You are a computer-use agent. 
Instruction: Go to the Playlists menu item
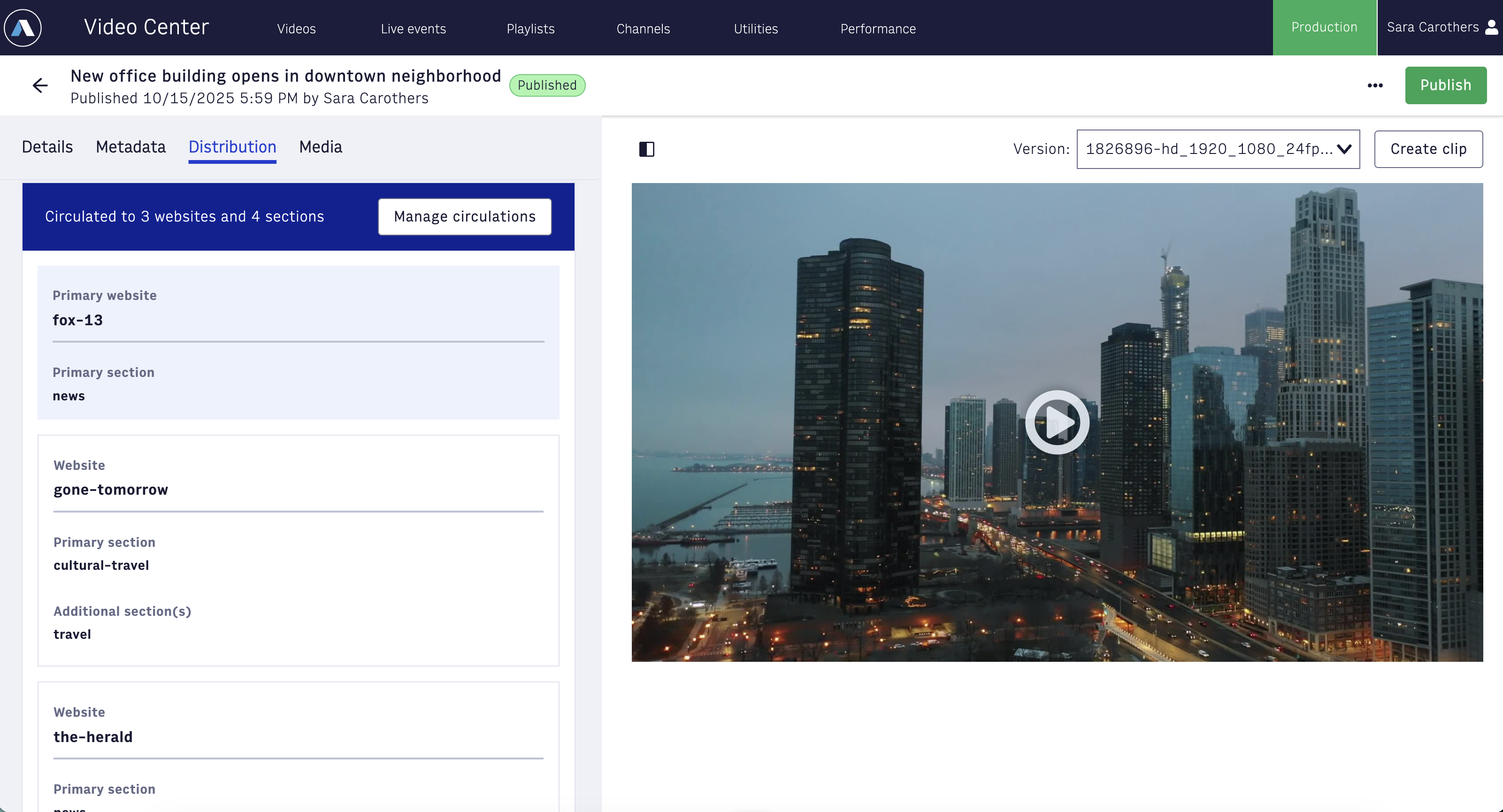click(x=530, y=29)
